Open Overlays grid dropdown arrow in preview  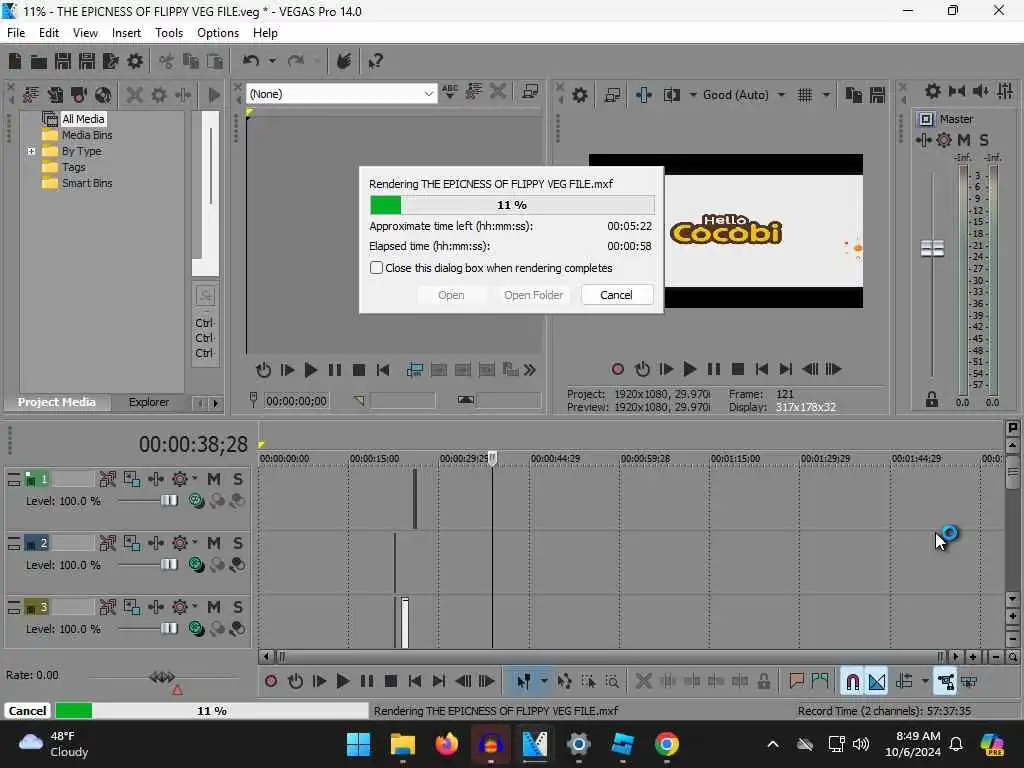[825, 95]
